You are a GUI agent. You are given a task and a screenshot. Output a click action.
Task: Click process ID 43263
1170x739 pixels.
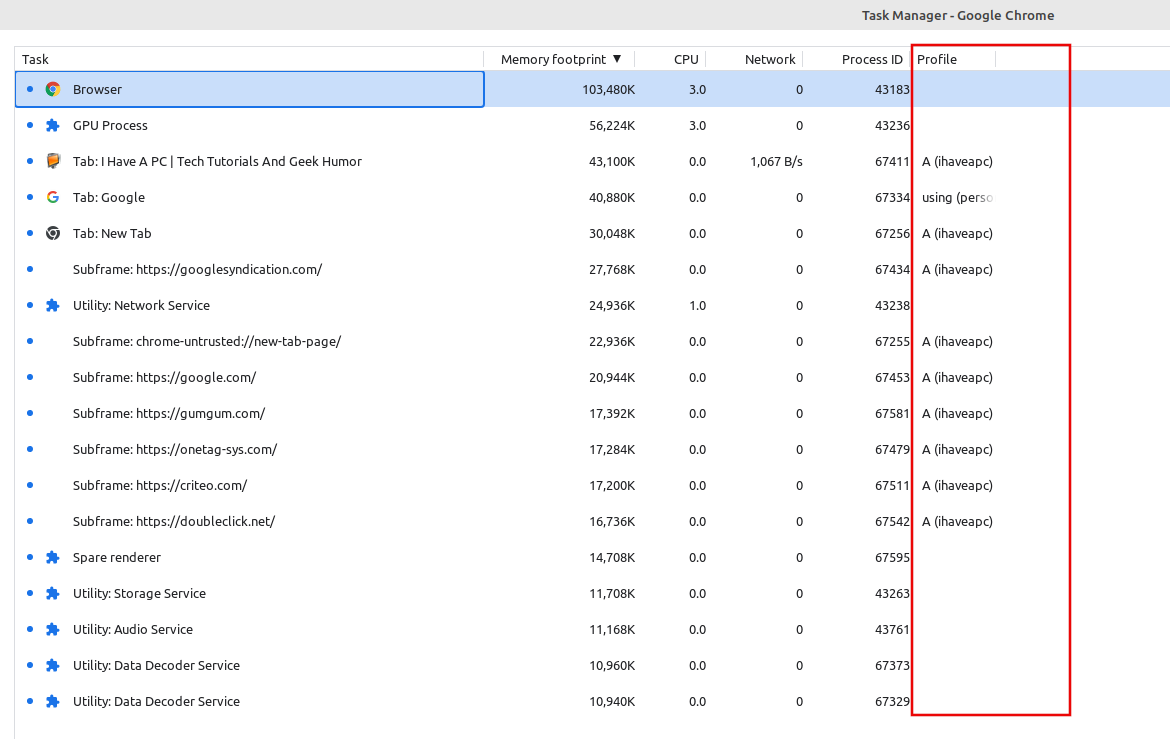[x=892, y=593]
